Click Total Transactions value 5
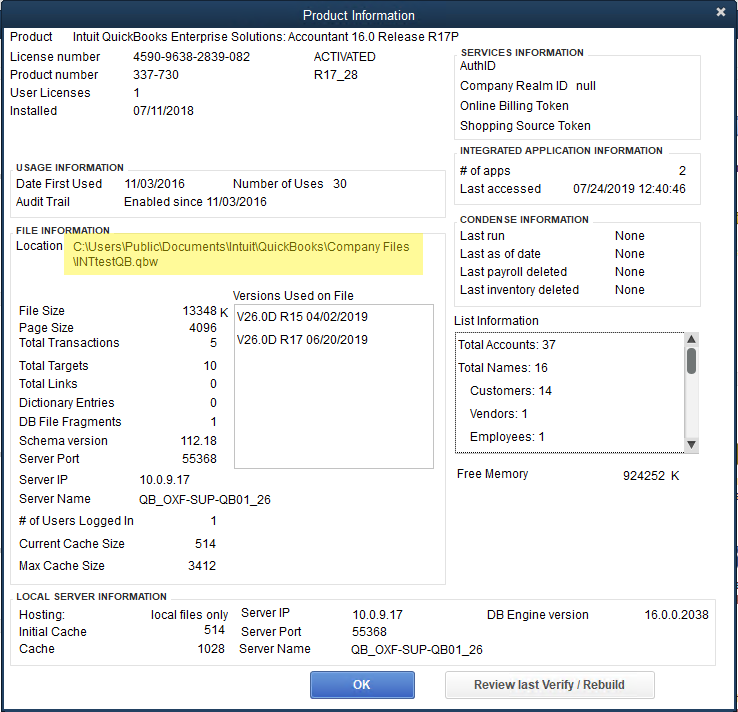This screenshot has height=712, width=738. pos(213,343)
